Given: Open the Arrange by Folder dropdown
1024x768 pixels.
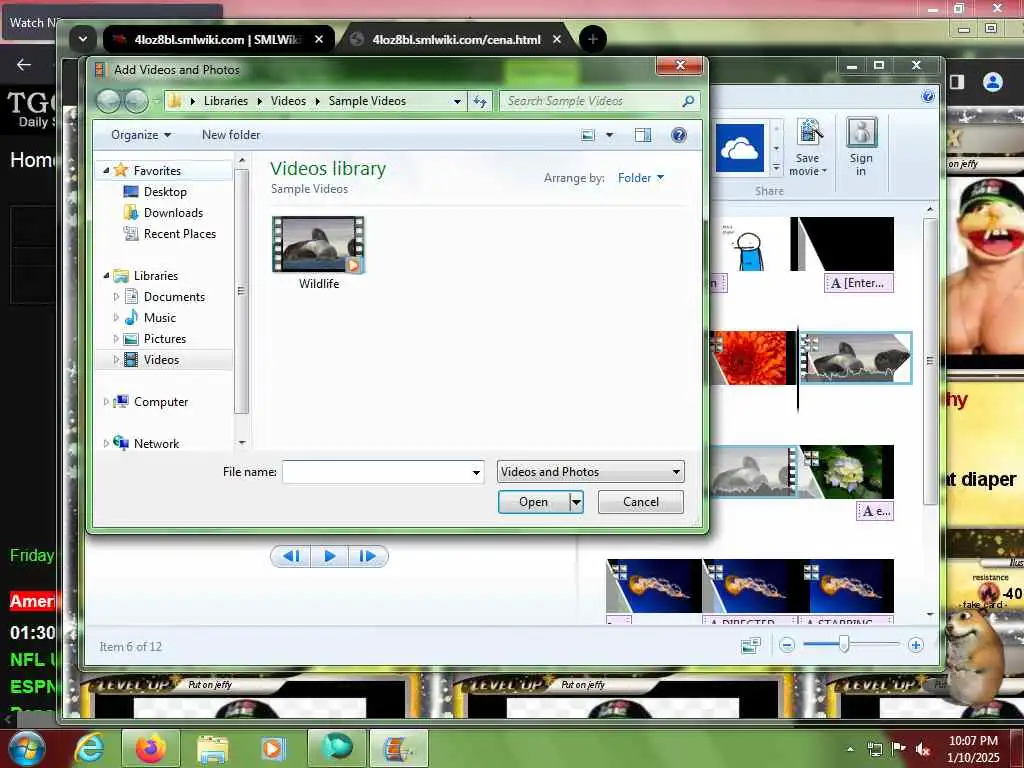Looking at the screenshot, I should click(x=641, y=178).
